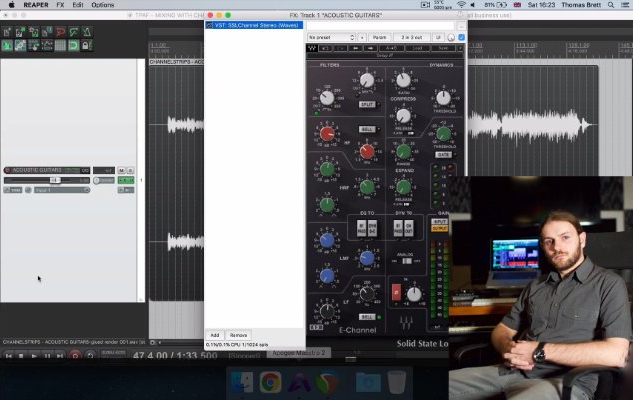The width and height of the screenshot is (633, 400).
Task: Open Google Chrome from the Dock
Action: click(270, 382)
